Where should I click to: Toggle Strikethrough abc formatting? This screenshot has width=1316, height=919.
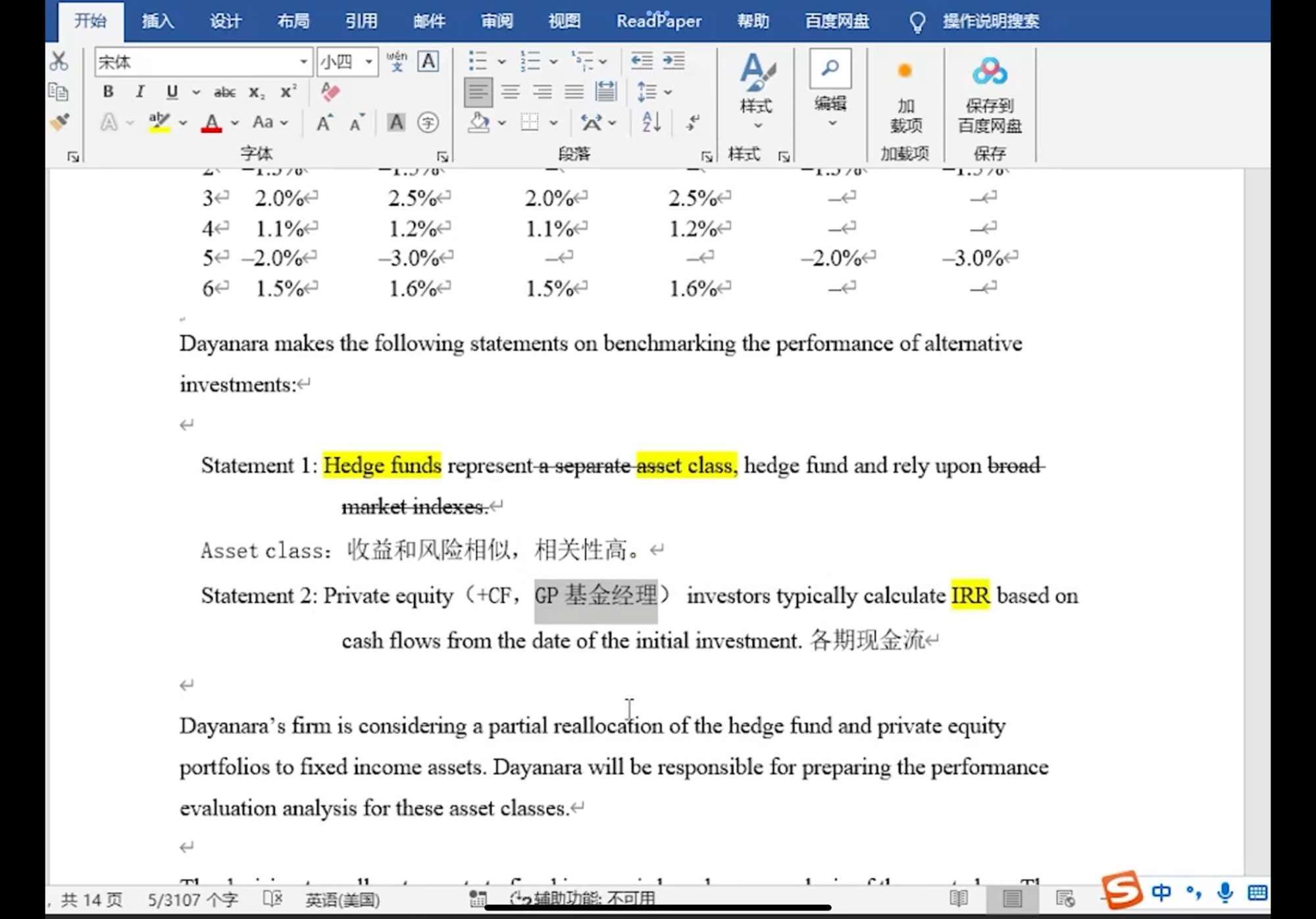(x=224, y=92)
